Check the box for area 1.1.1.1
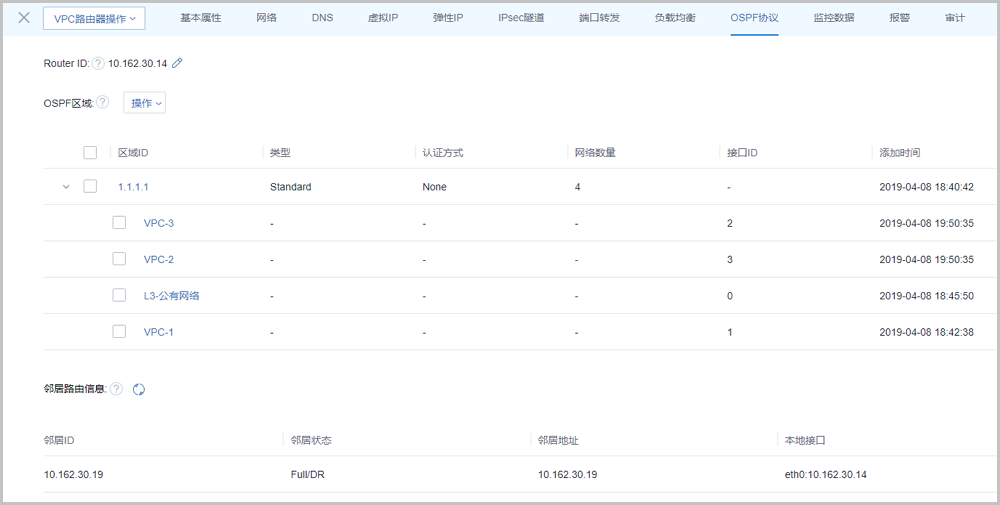Viewport: 1000px width, 505px height. pyautogui.click(x=90, y=187)
